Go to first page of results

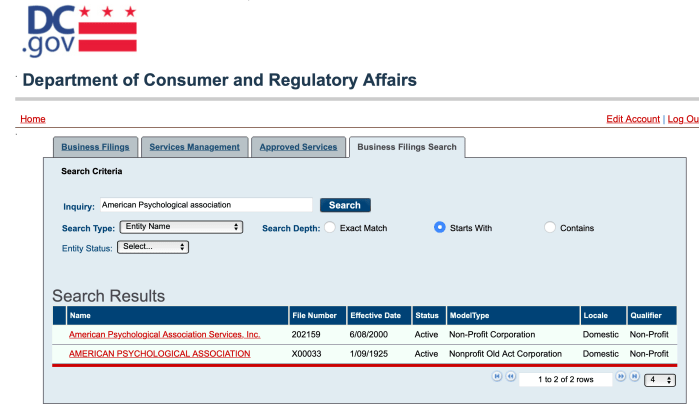497,379
